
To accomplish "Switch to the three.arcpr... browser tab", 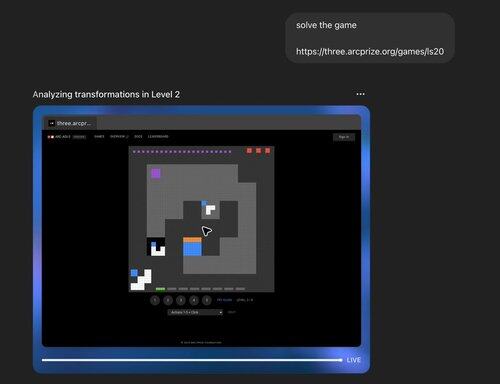I will coord(71,123).
